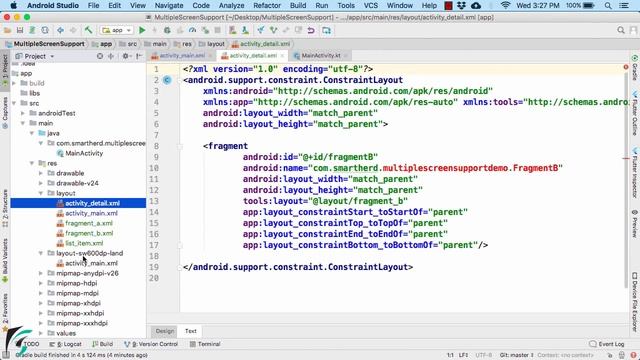640x360 pixels.
Task: Revert changes with the undo arrow icon
Action: click(311, 30)
